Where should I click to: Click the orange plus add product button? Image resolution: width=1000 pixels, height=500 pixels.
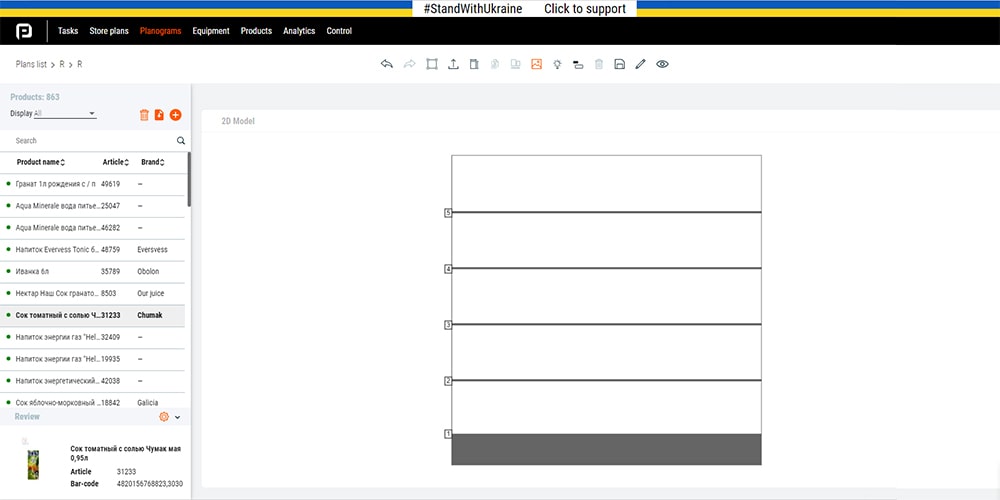pyautogui.click(x=176, y=115)
